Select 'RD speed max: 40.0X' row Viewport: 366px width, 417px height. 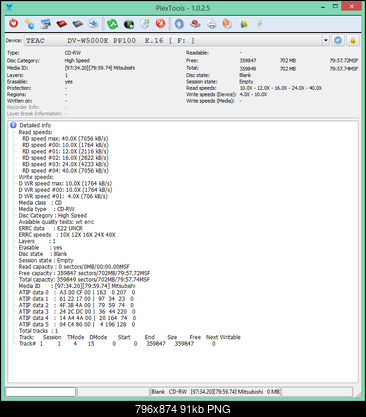coord(65,138)
